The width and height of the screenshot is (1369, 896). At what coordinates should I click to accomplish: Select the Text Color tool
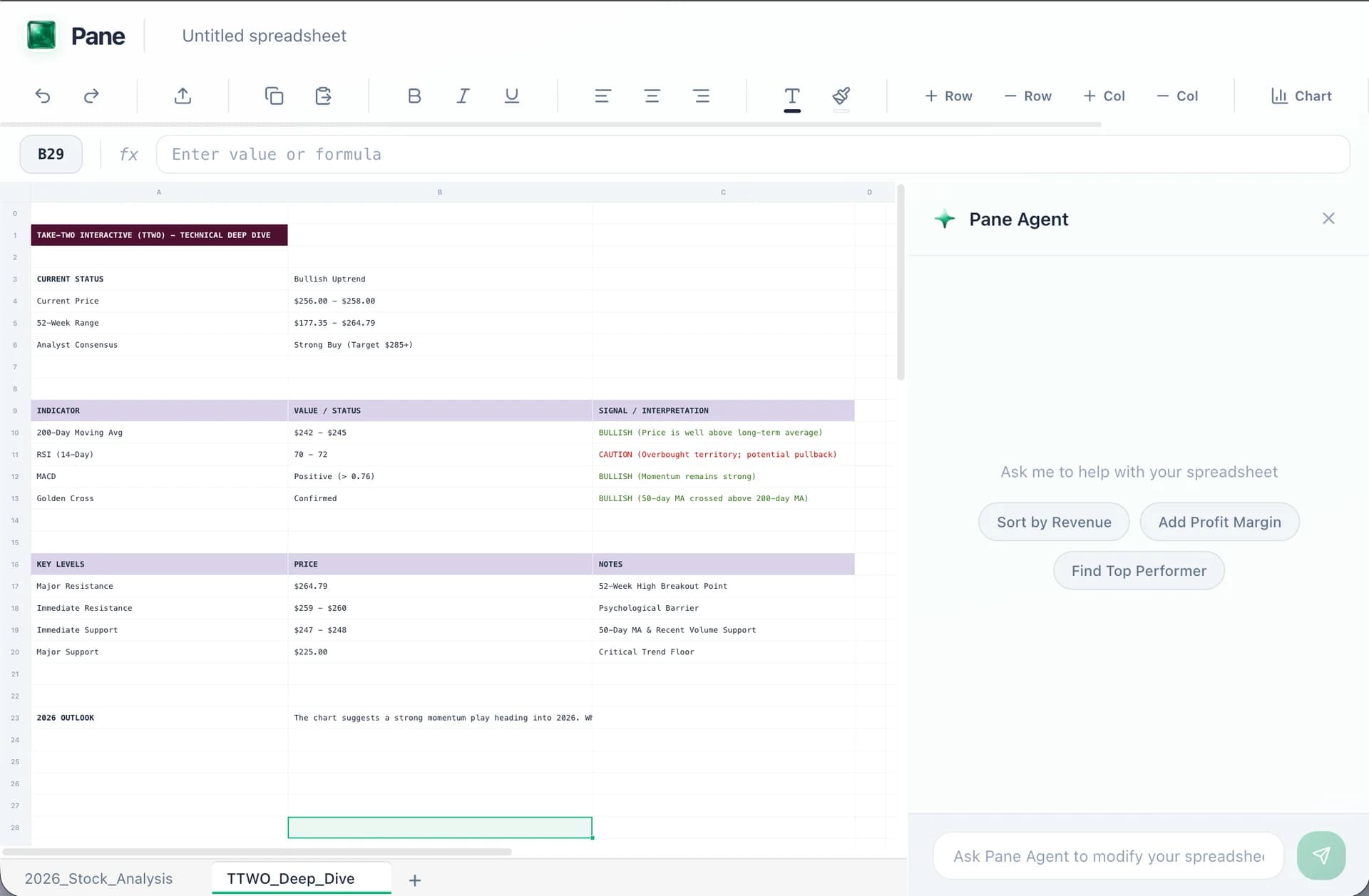coord(791,96)
